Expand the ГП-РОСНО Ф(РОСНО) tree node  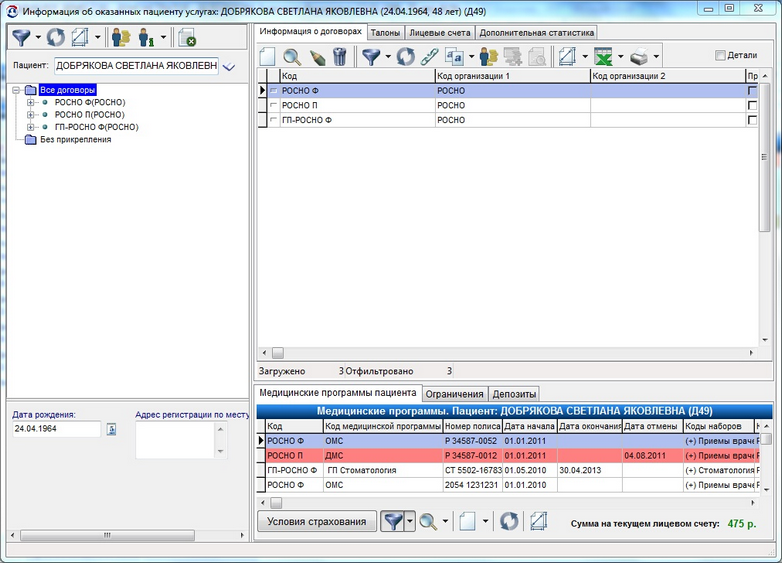point(30,127)
